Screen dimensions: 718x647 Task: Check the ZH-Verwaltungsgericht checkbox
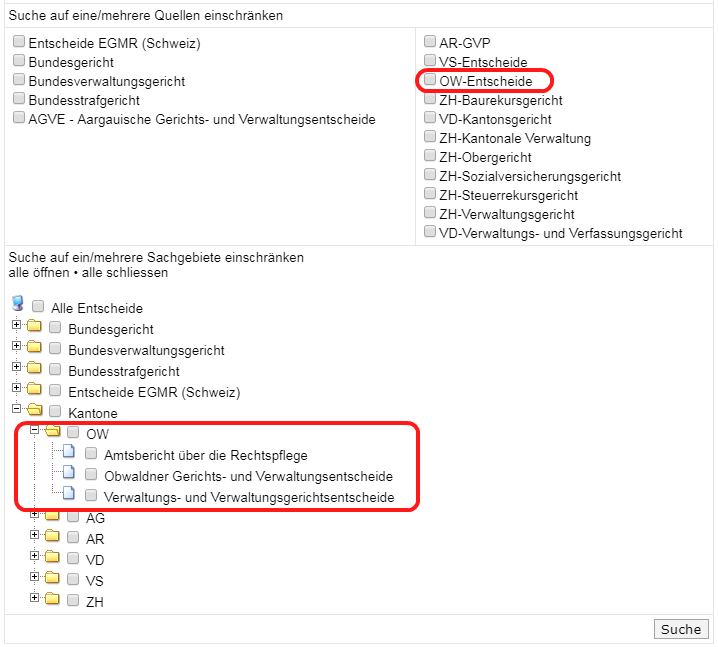[x=430, y=212]
